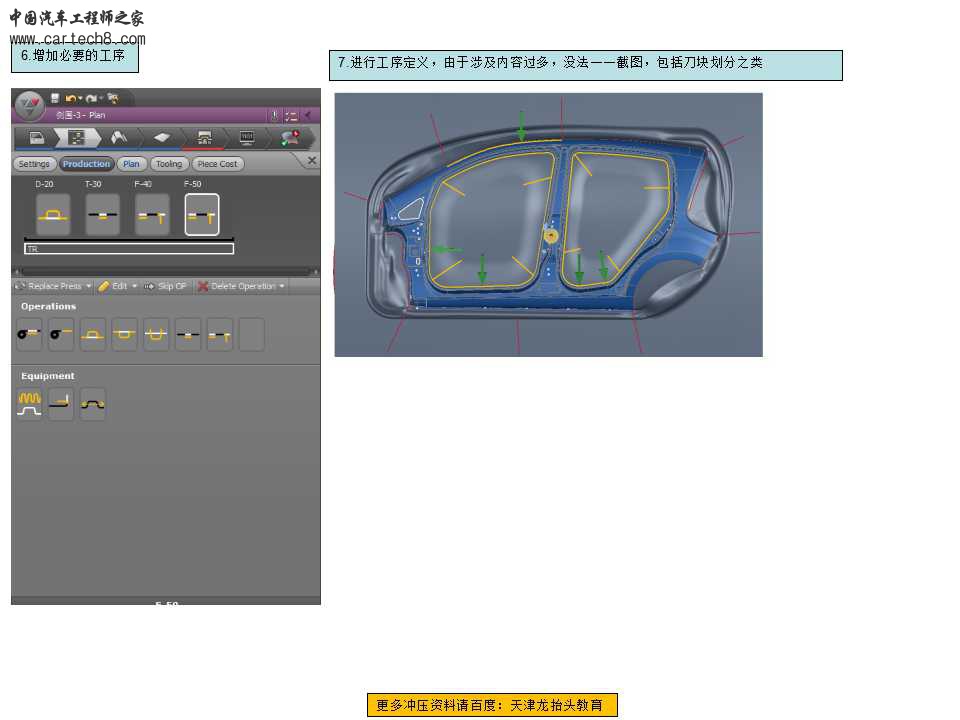Add the fifth operation icon under Operations

coord(156,334)
